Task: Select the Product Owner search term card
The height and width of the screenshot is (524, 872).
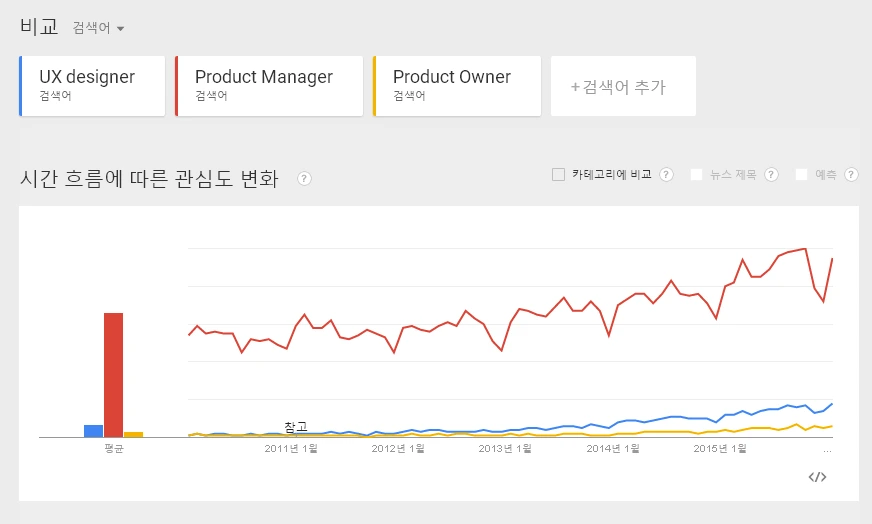Action: [x=457, y=86]
